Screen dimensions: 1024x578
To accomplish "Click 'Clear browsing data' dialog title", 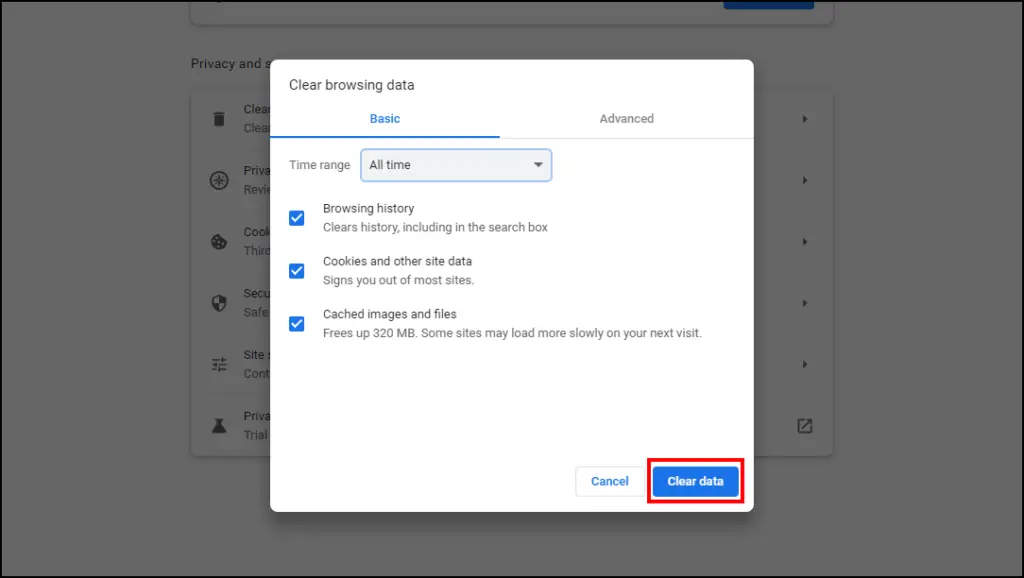I will coord(351,85).
